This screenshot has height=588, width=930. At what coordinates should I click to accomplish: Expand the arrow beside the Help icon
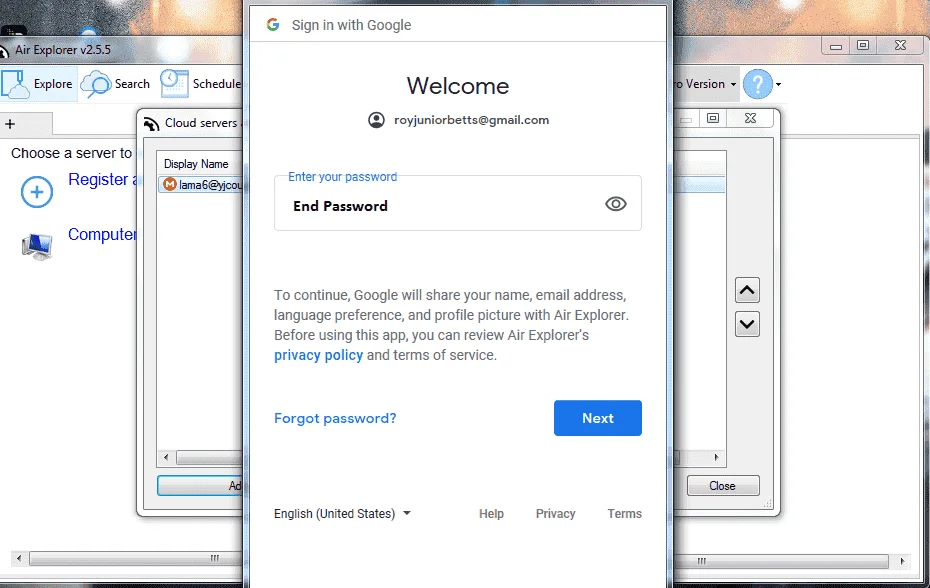tap(778, 84)
